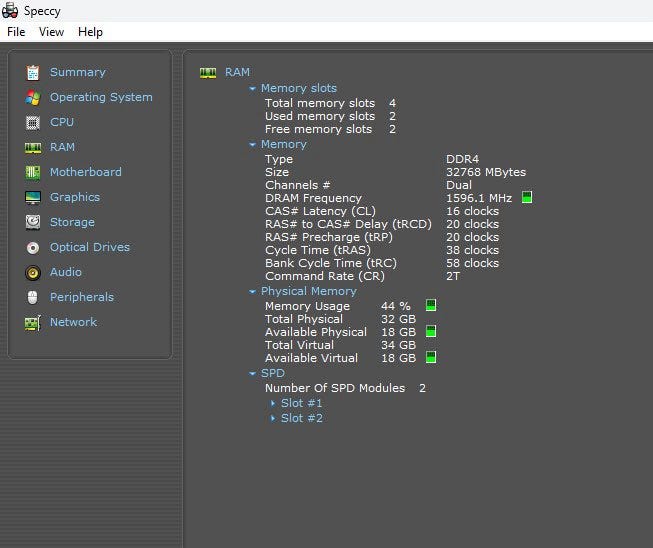Viewport: 653px width, 548px height.
Task: Collapse the Physical Memory section
Action: coord(253,292)
